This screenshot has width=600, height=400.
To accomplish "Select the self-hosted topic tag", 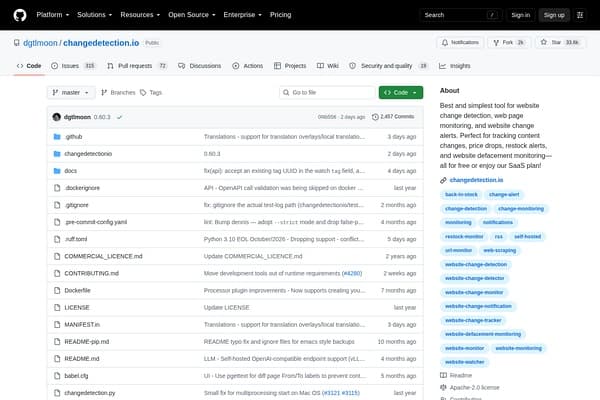I will 528,237.
